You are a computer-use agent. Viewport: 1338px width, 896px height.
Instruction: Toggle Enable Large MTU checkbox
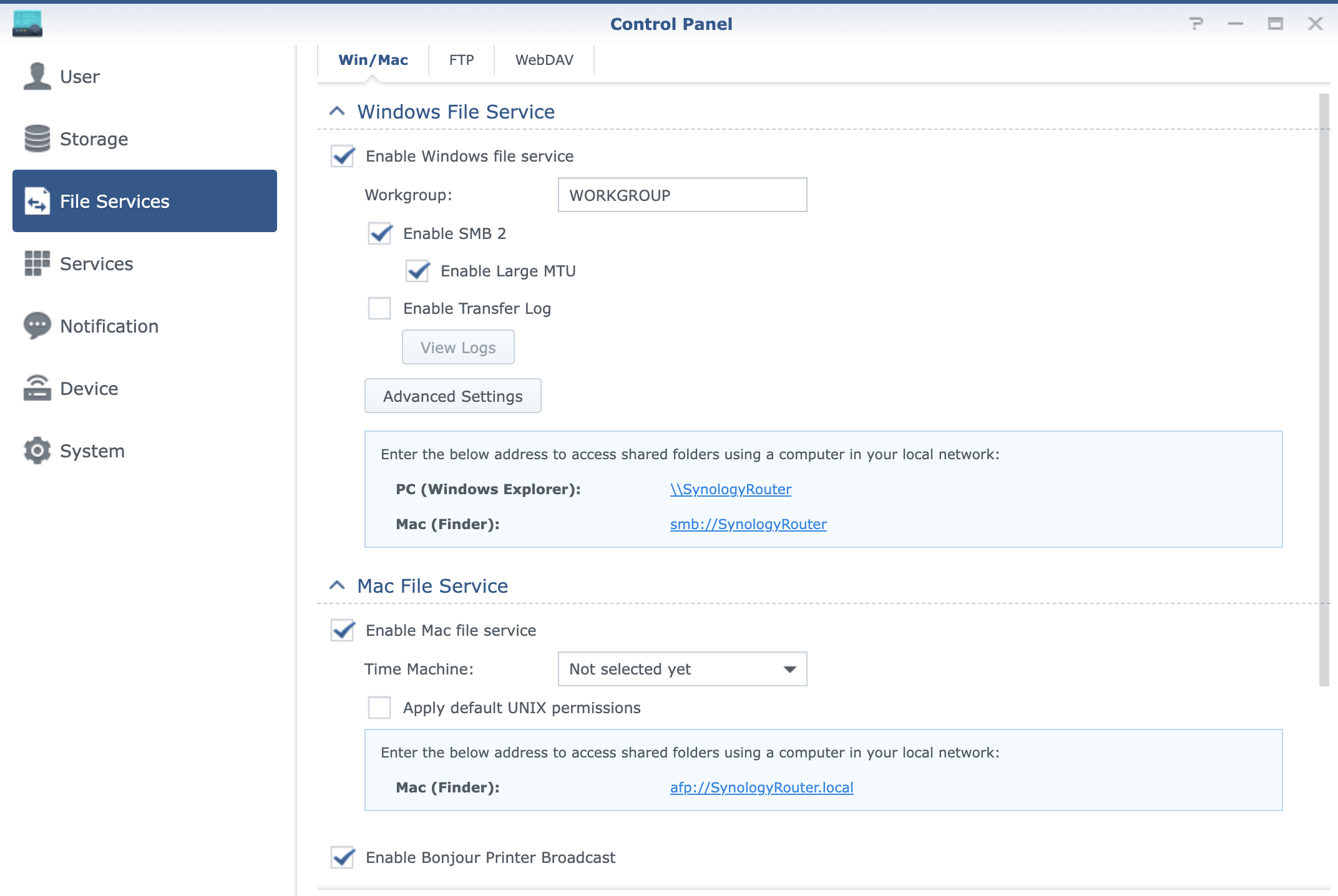(x=418, y=271)
